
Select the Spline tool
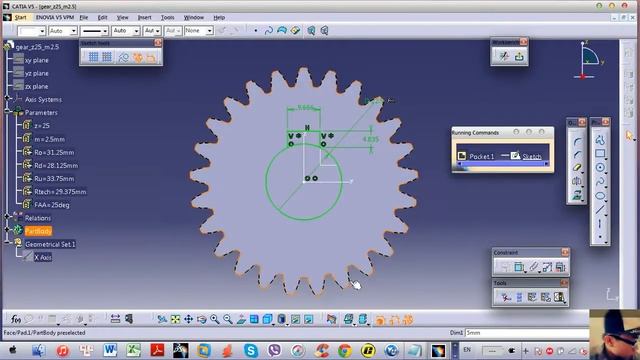pyautogui.click(x=600, y=182)
